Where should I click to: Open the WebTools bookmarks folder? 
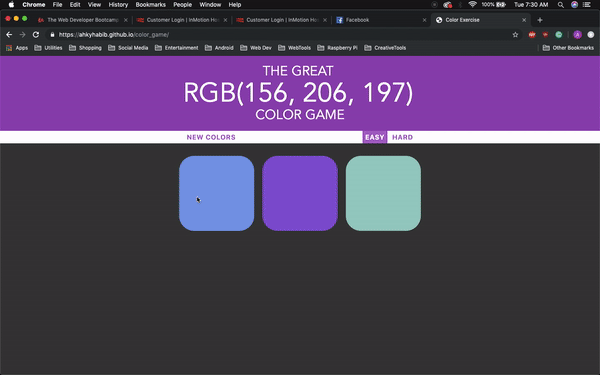point(294,48)
